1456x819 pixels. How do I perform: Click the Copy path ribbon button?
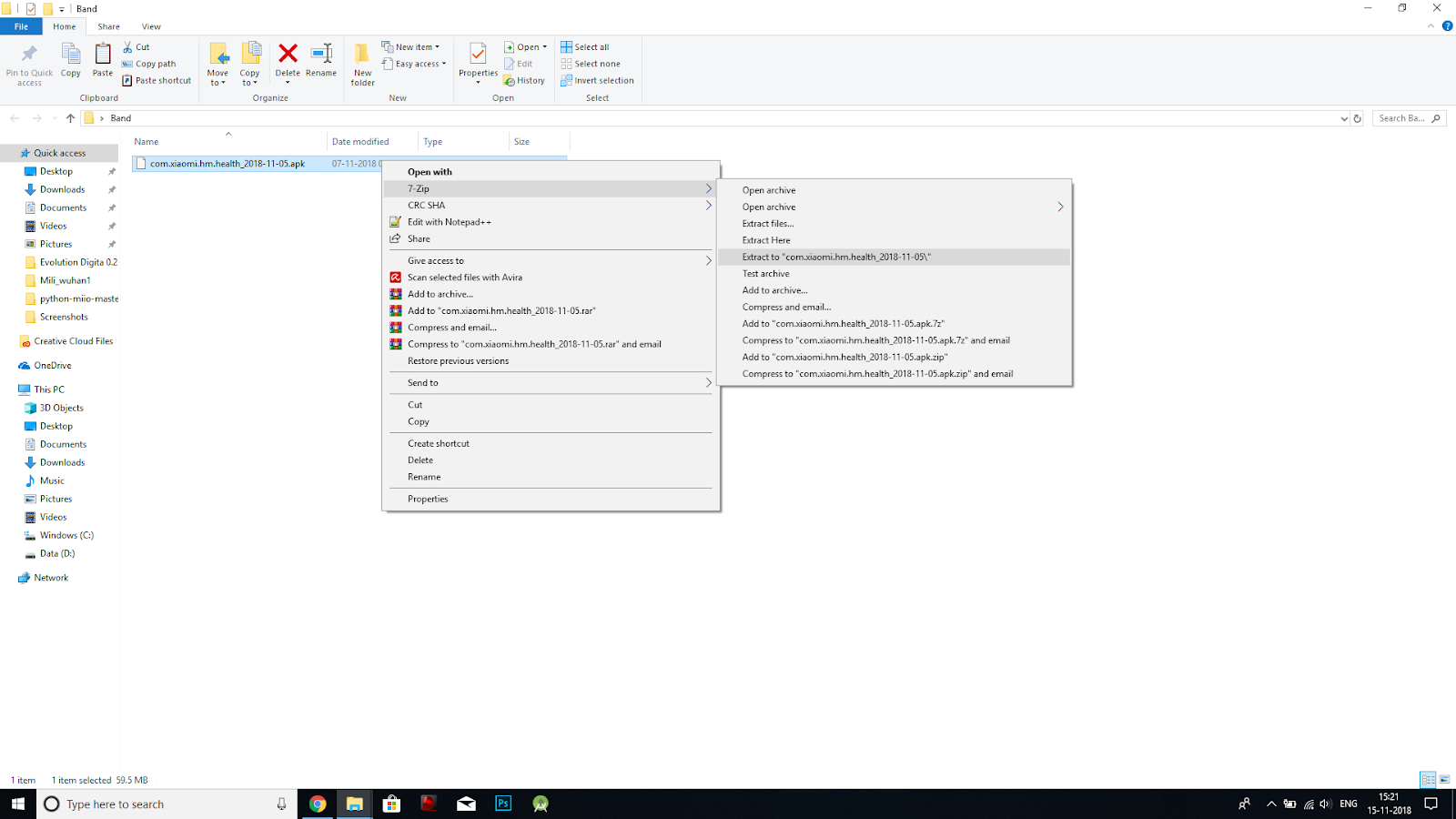149,64
